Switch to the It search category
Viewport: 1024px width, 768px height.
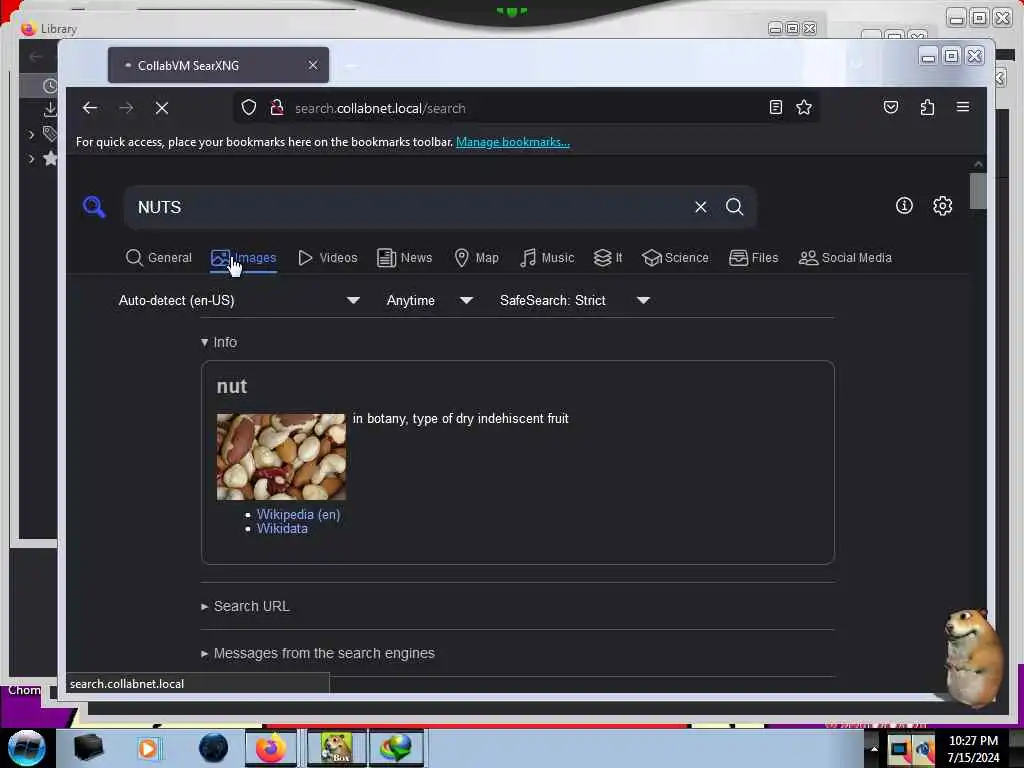pos(608,258)
